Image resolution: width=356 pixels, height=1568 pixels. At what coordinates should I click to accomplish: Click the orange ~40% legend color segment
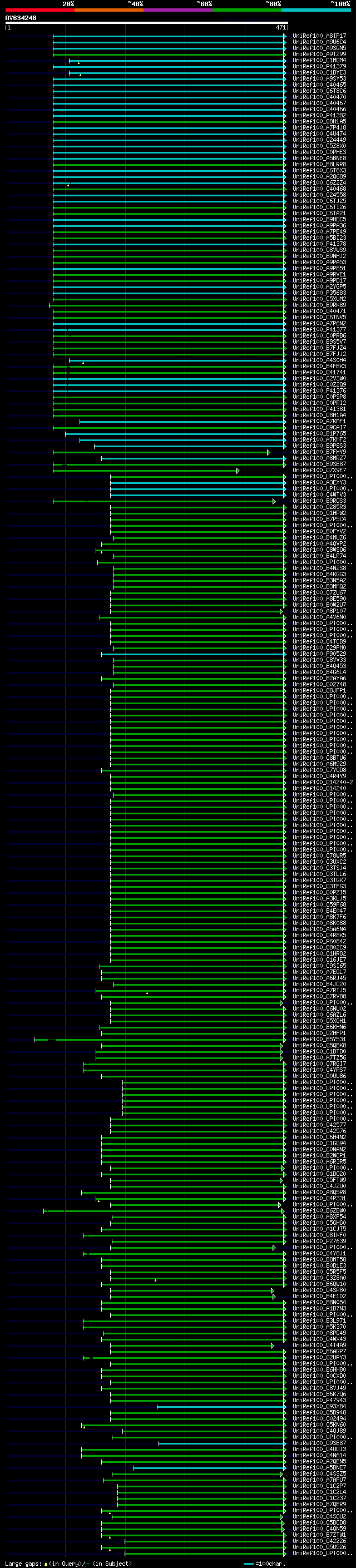click(x=109, y=10)
